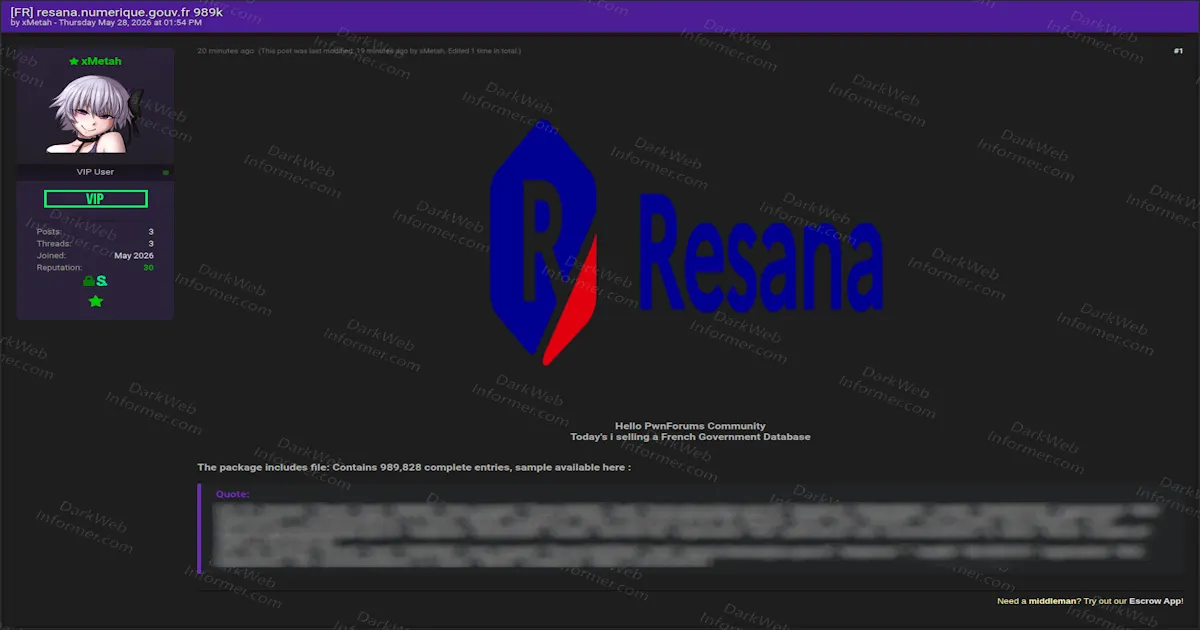Open the xMetah avatar image

[95, 116]
